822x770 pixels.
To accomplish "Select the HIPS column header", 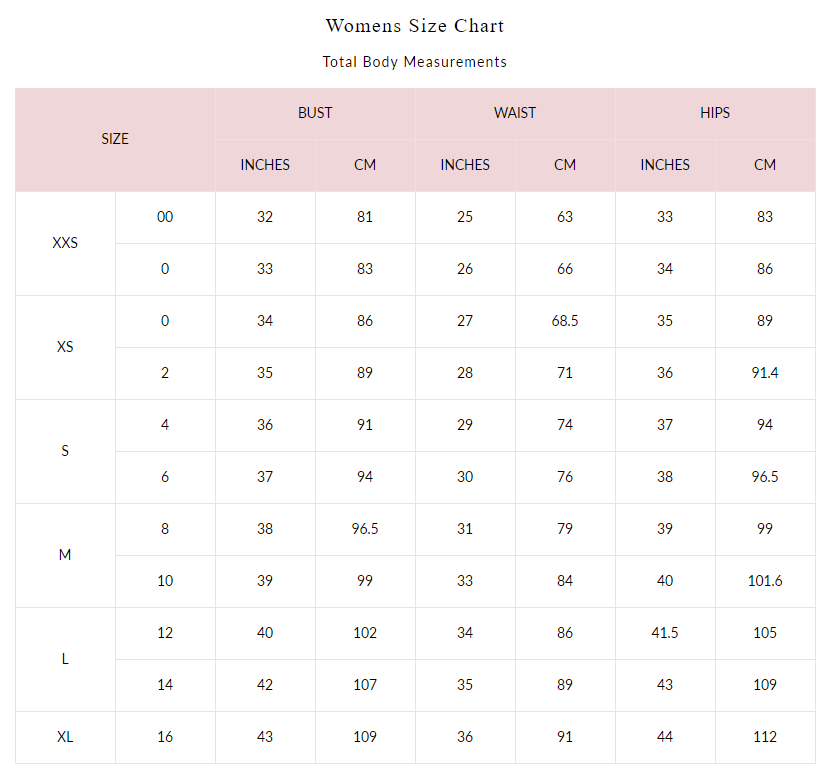I will (715, 113).
